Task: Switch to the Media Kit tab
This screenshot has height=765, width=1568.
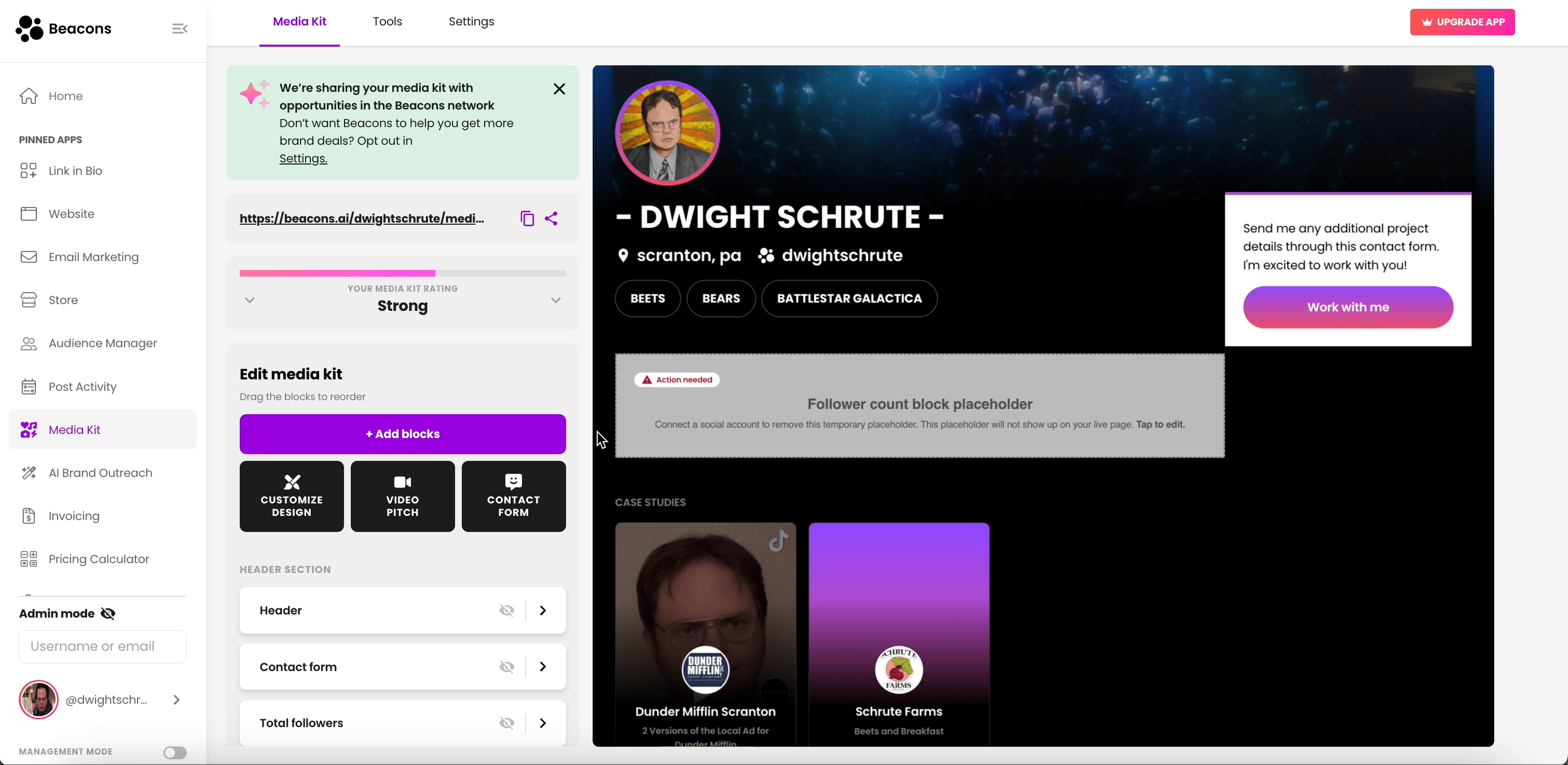Action: point(299,22)
